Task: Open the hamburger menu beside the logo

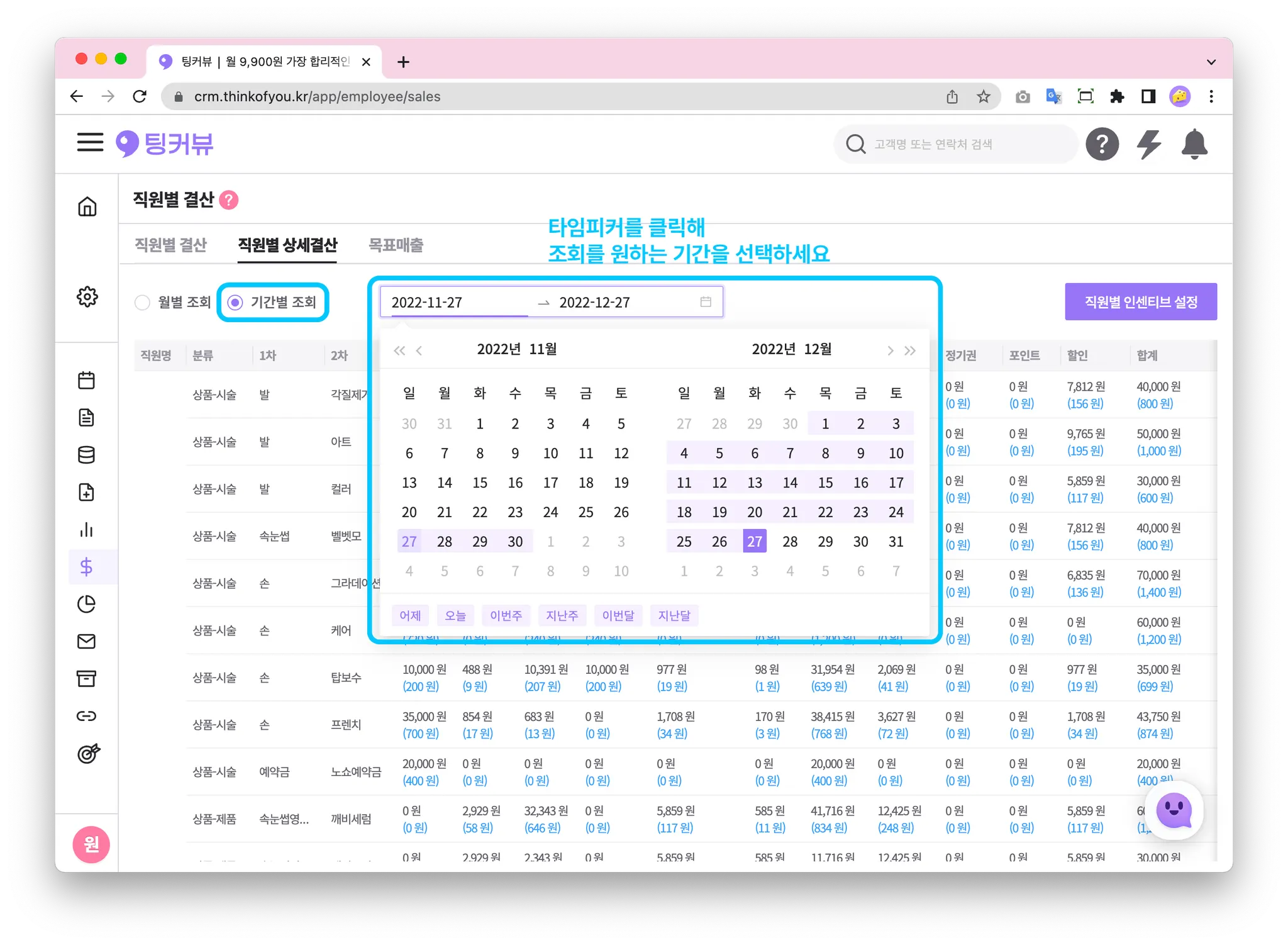Action: click(90, 142)
